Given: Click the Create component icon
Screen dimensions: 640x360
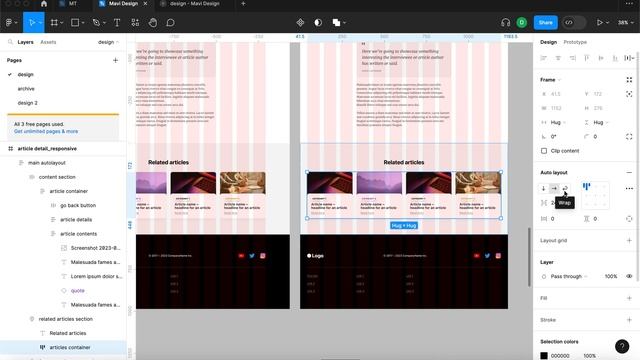Looking at the screenshot, I should pyautogui.click(x=300, y=23).
